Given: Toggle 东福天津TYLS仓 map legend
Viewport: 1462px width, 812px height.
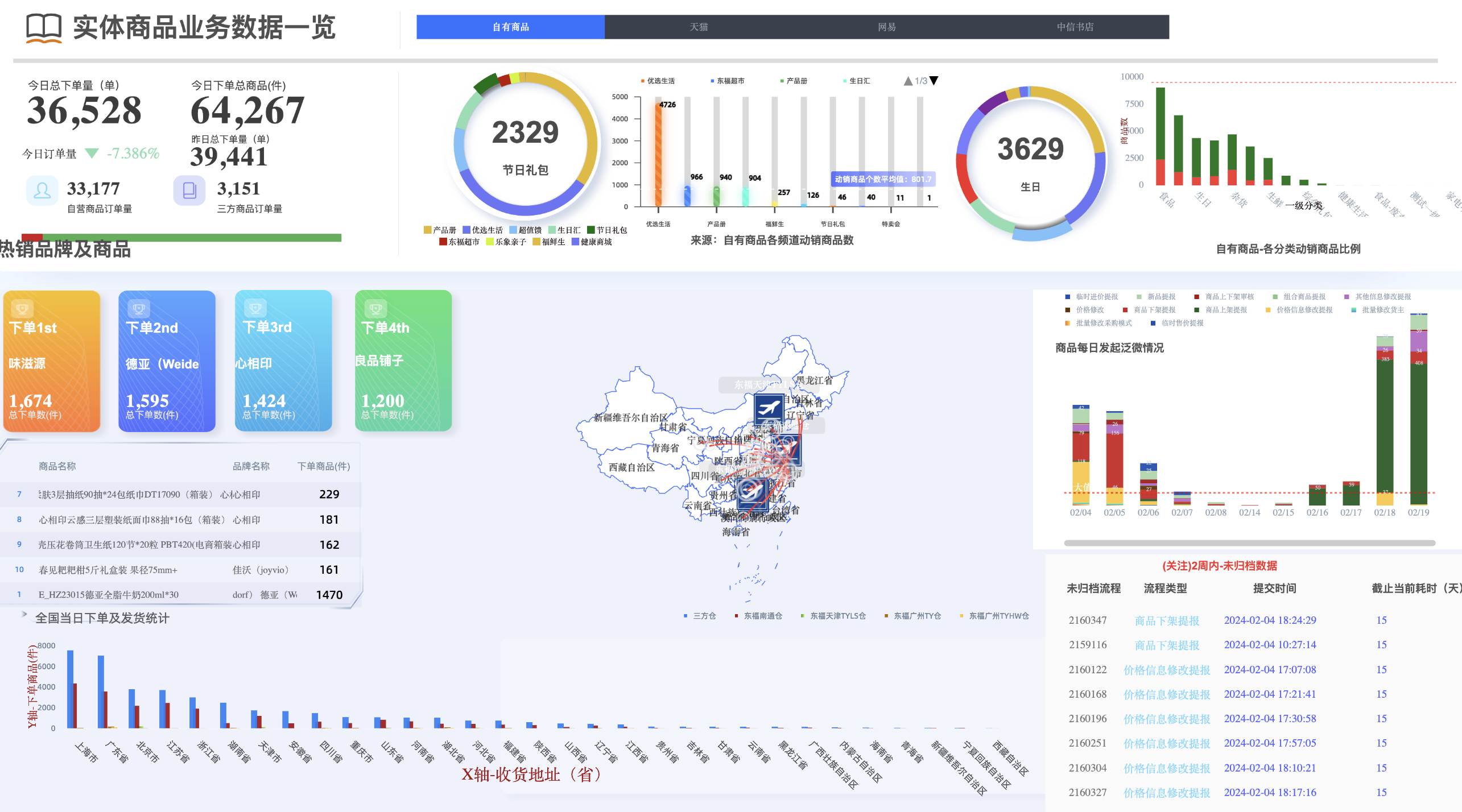Looking at the screenshot, I should coord(833,616).
